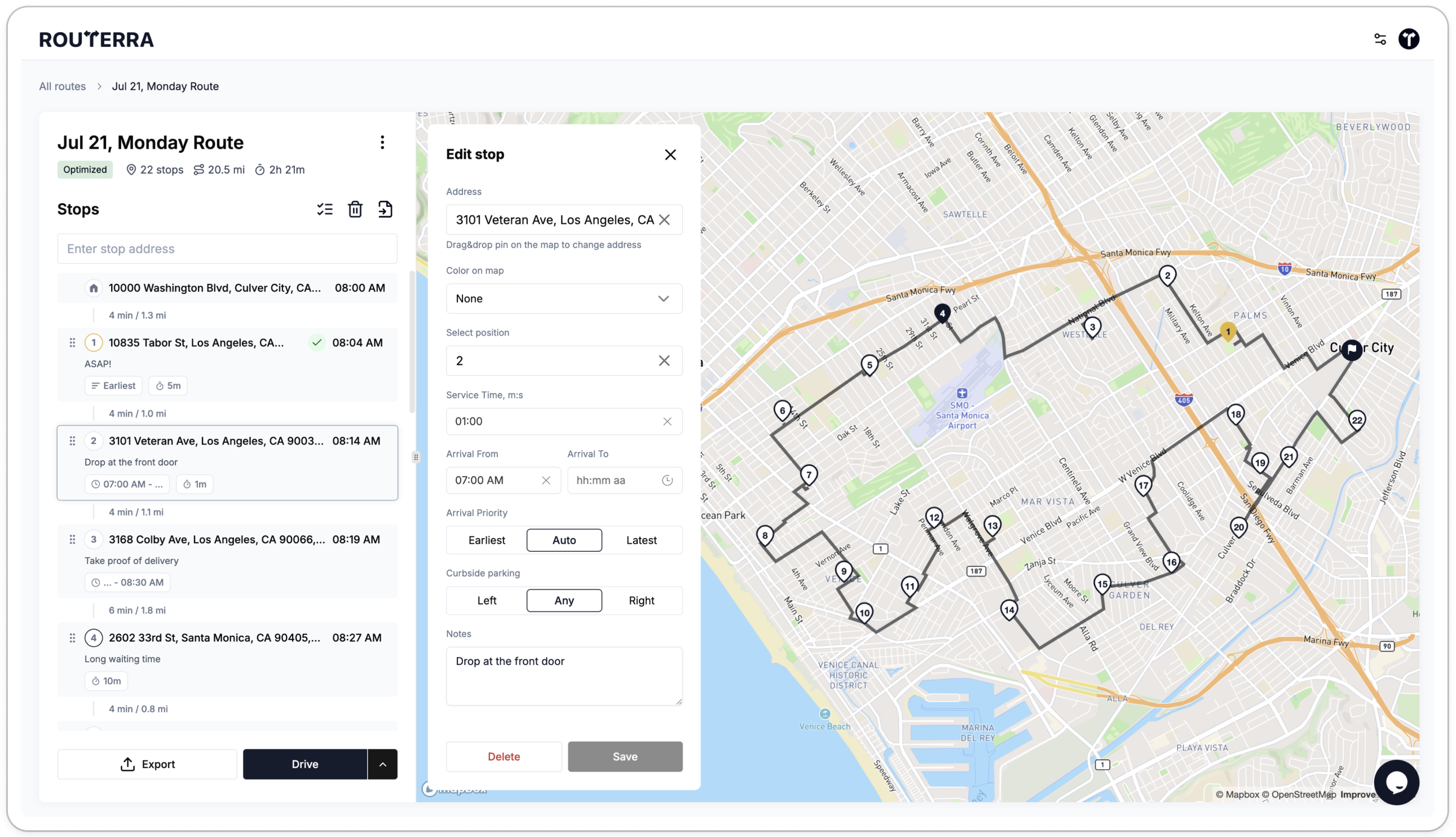Image resolution: width=1456 pixels, height=837 pixels.
Task: Choose Left for curbside parking
Action: [486, 600]
